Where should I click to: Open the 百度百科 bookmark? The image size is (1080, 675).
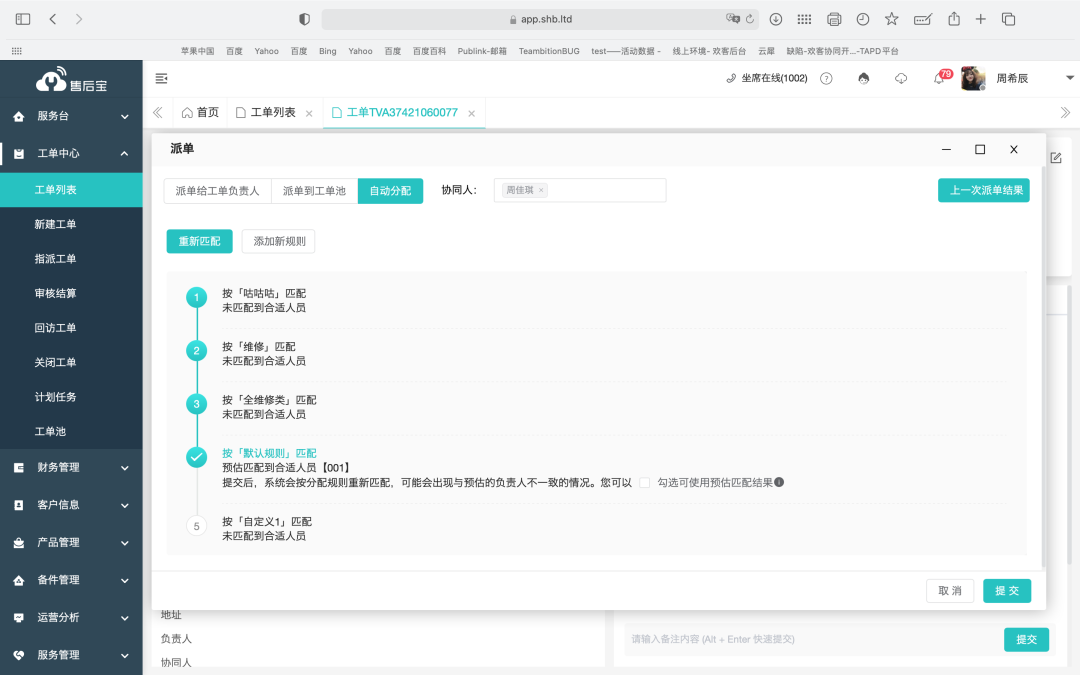point(429,51)
